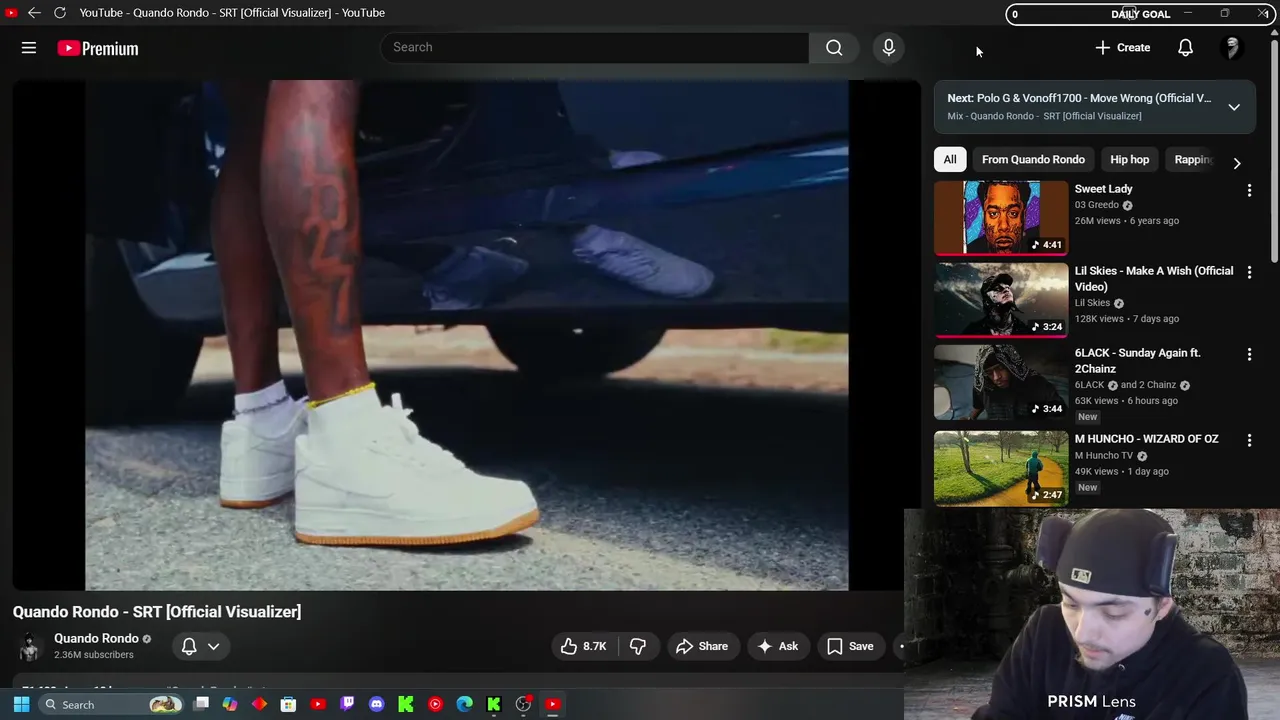Go back with browser back arrow
Viewport: 1280px width, 720px height.
pyautogui.click(x=34, y=12)
